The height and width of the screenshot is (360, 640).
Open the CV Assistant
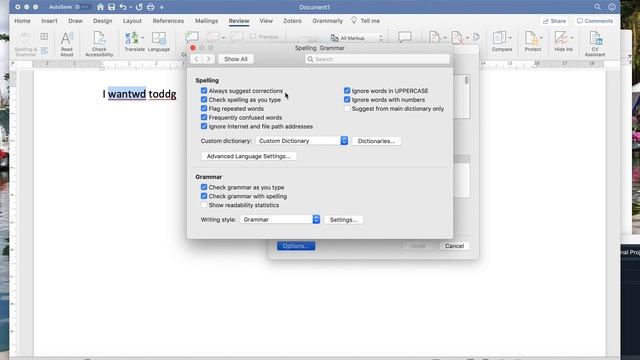point(595,44)
